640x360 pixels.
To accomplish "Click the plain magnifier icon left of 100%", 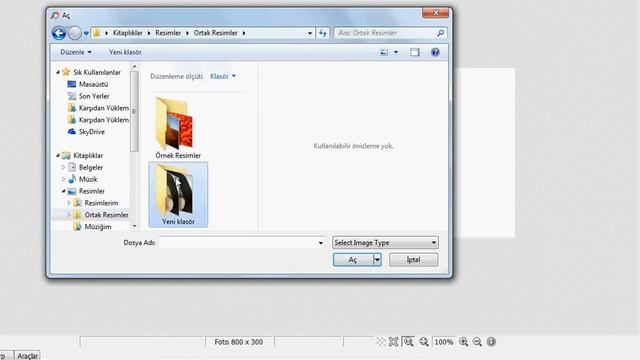I will pos(424,342).
